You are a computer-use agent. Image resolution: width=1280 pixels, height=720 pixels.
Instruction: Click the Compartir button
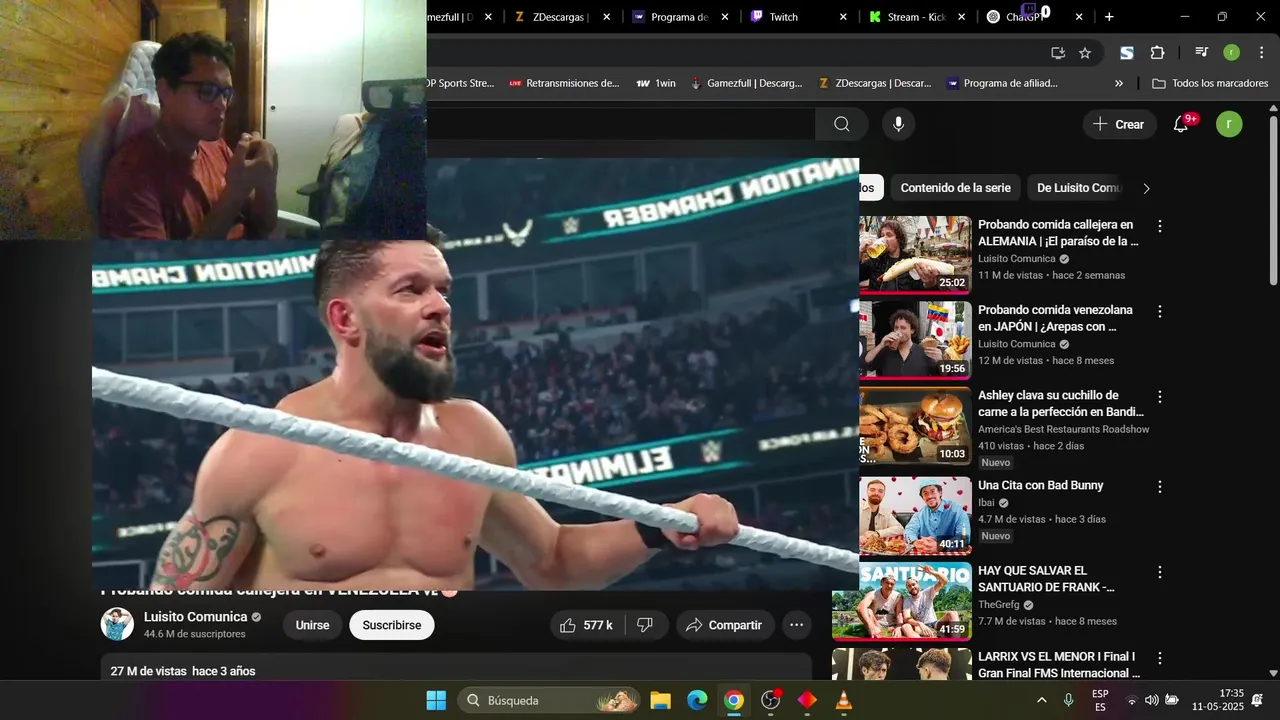[725, 625]
